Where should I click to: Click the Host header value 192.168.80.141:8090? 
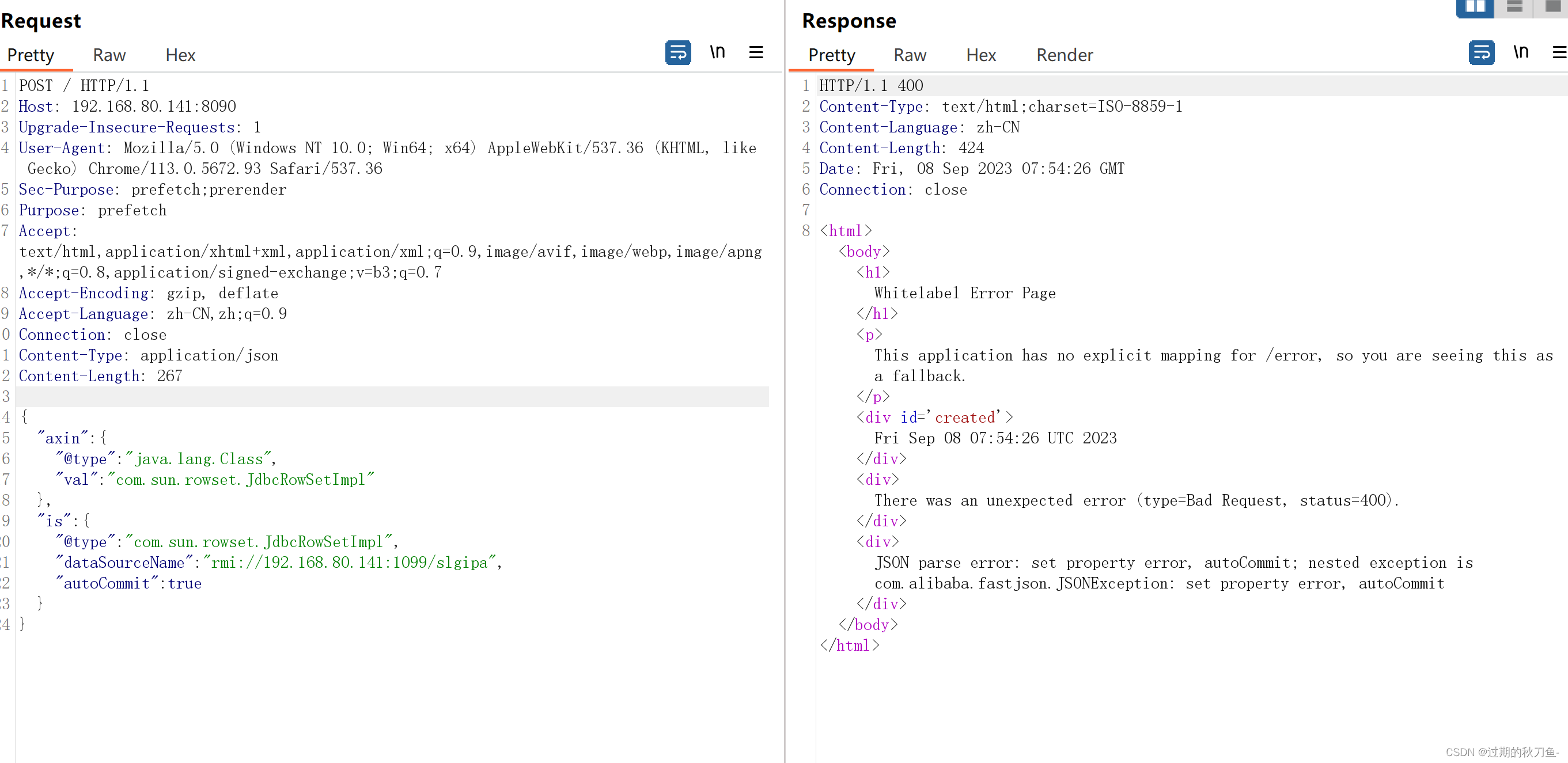tap(153, 107)
